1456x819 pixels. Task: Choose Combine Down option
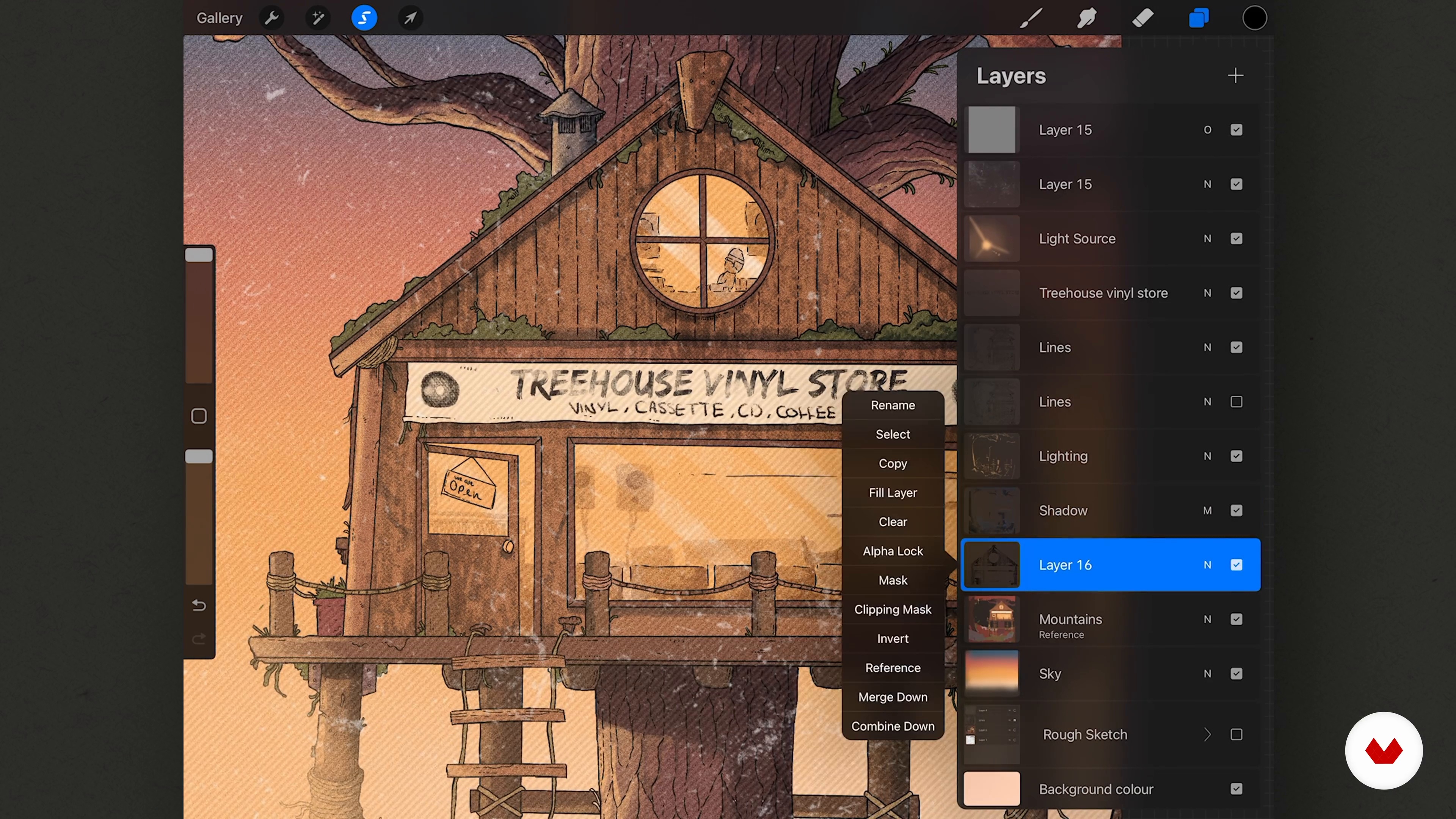(x=893, y=726)
